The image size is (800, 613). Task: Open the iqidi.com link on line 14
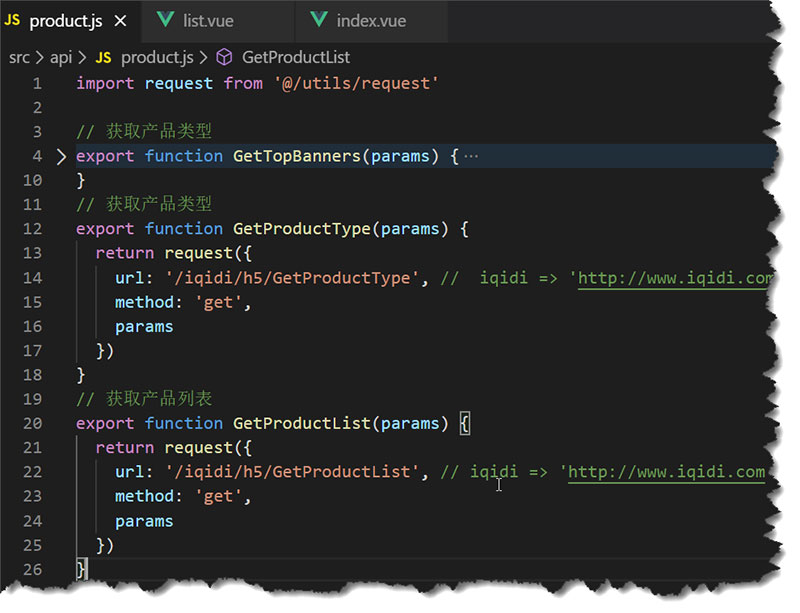point(674,279)
